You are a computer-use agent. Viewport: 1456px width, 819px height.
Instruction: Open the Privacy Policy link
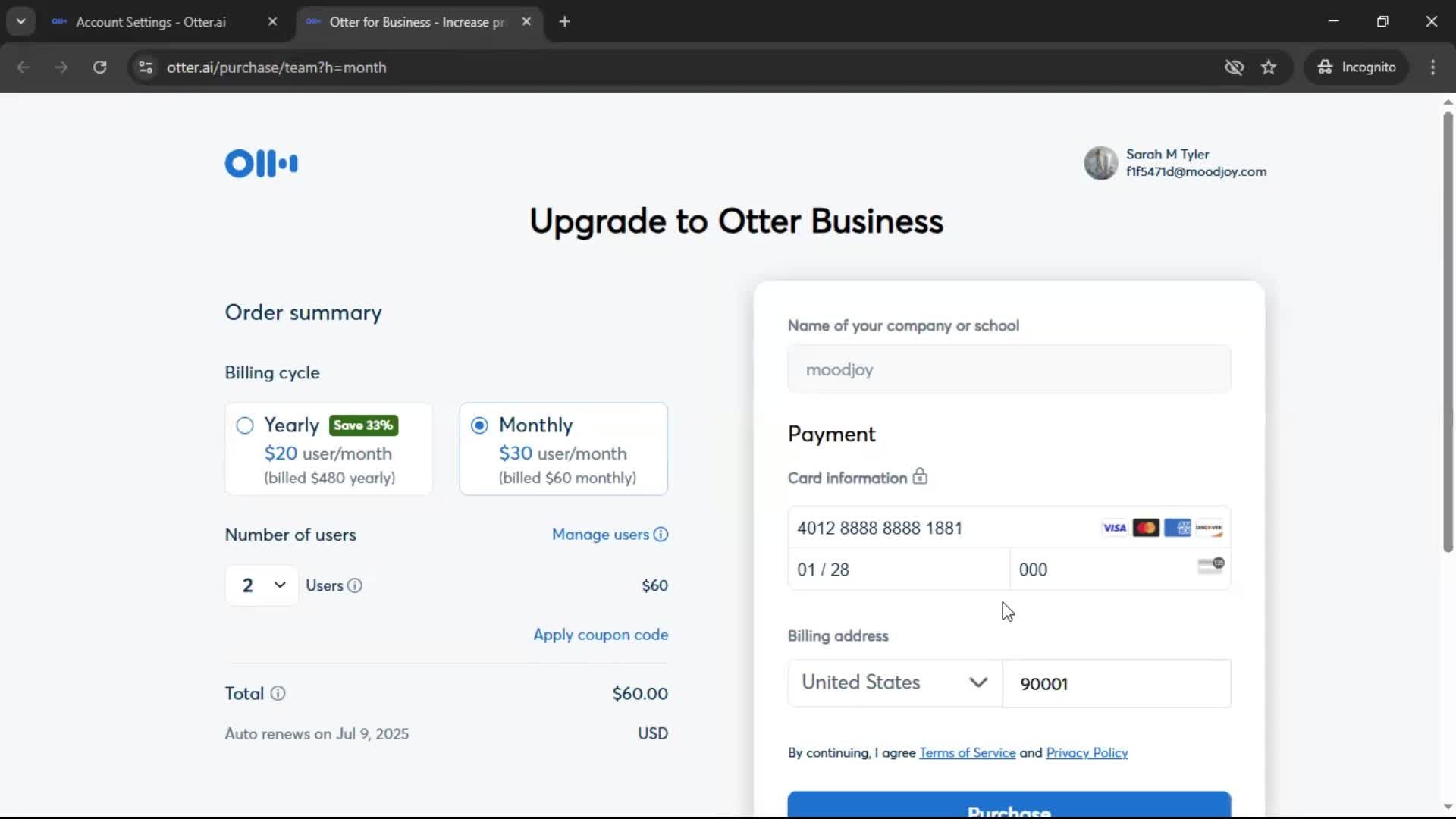coord(1087,753)
